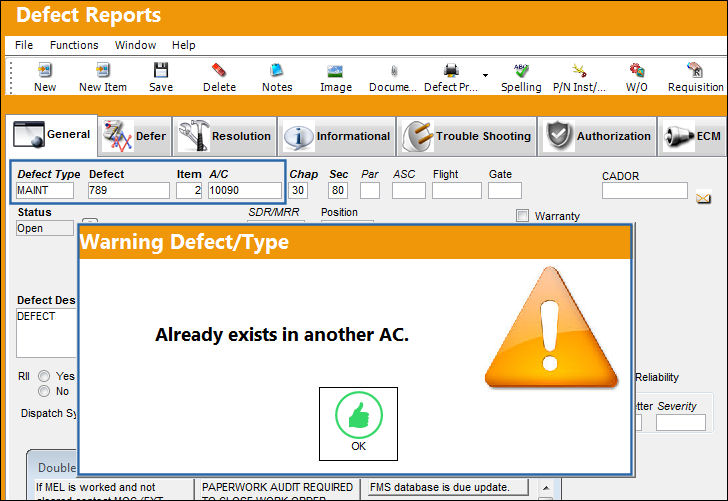Click the Defect Description text area
Image resolution: width=728 pixels, height=501 pixels.
pyautogui.click(x=46, y=333)
